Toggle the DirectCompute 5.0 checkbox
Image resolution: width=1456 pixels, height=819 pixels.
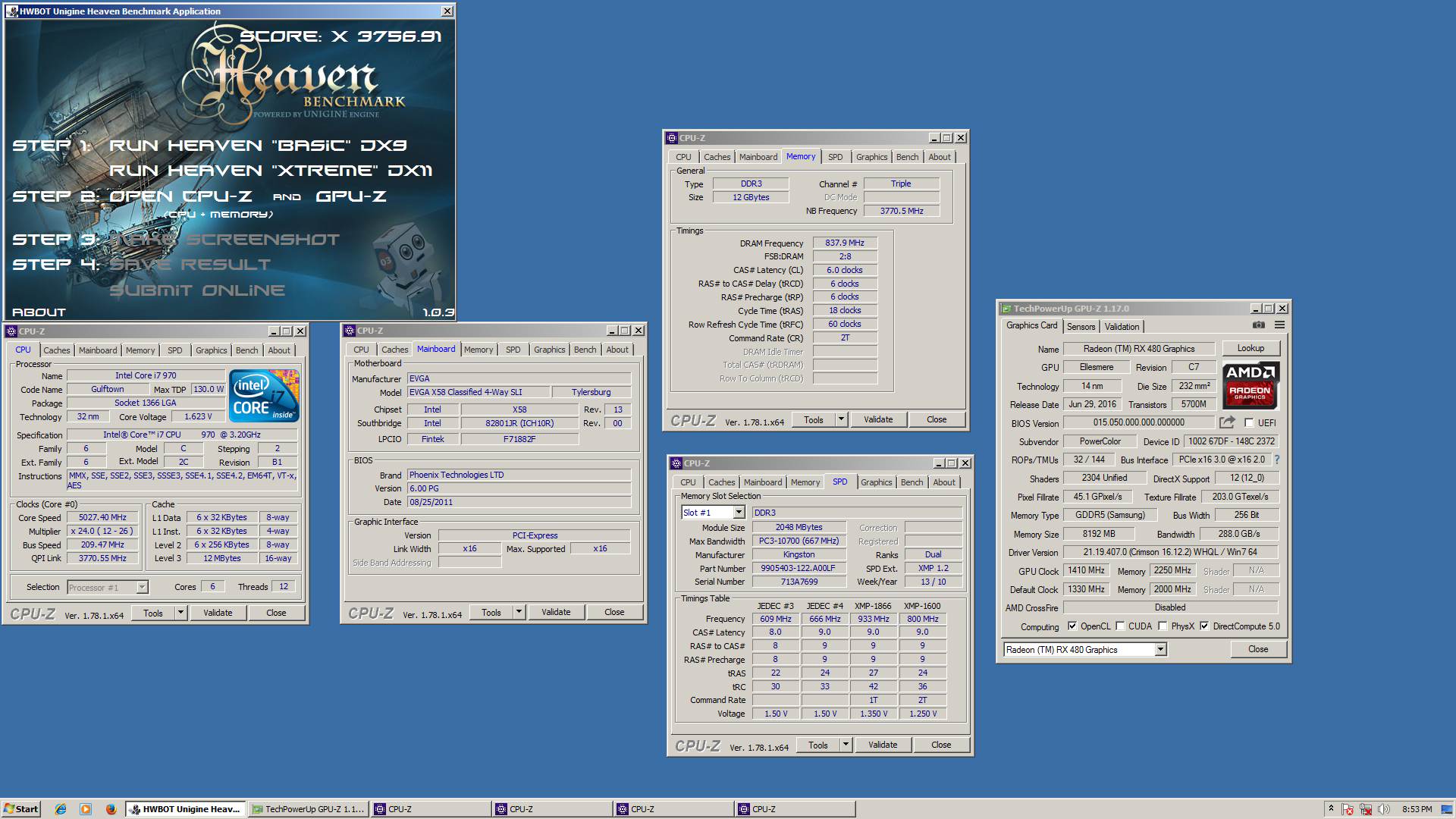[x=1203, y=626]
